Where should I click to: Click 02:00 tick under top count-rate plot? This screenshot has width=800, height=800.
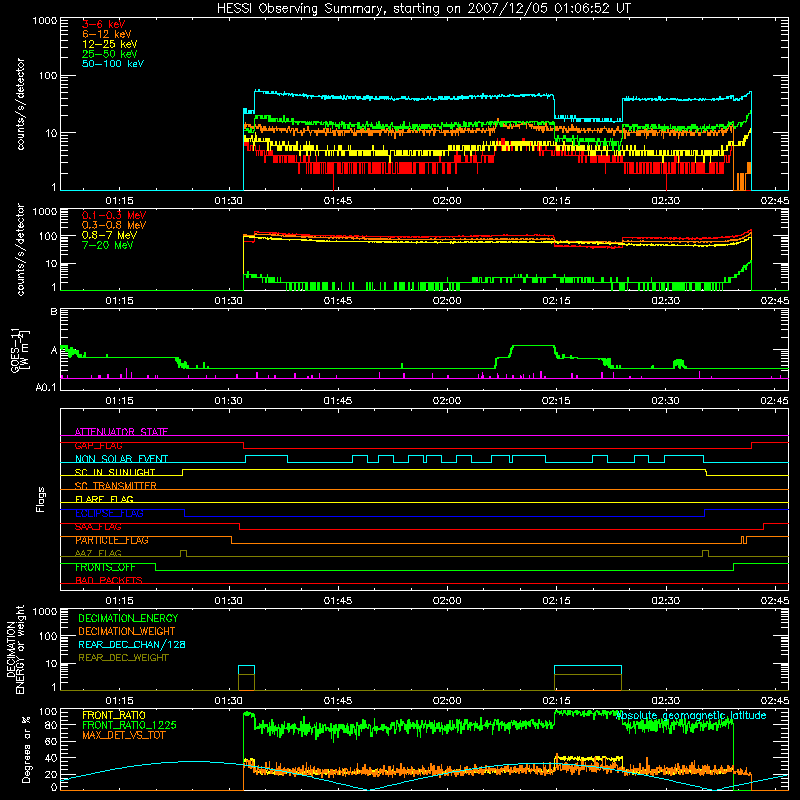[x=447, y=201]
